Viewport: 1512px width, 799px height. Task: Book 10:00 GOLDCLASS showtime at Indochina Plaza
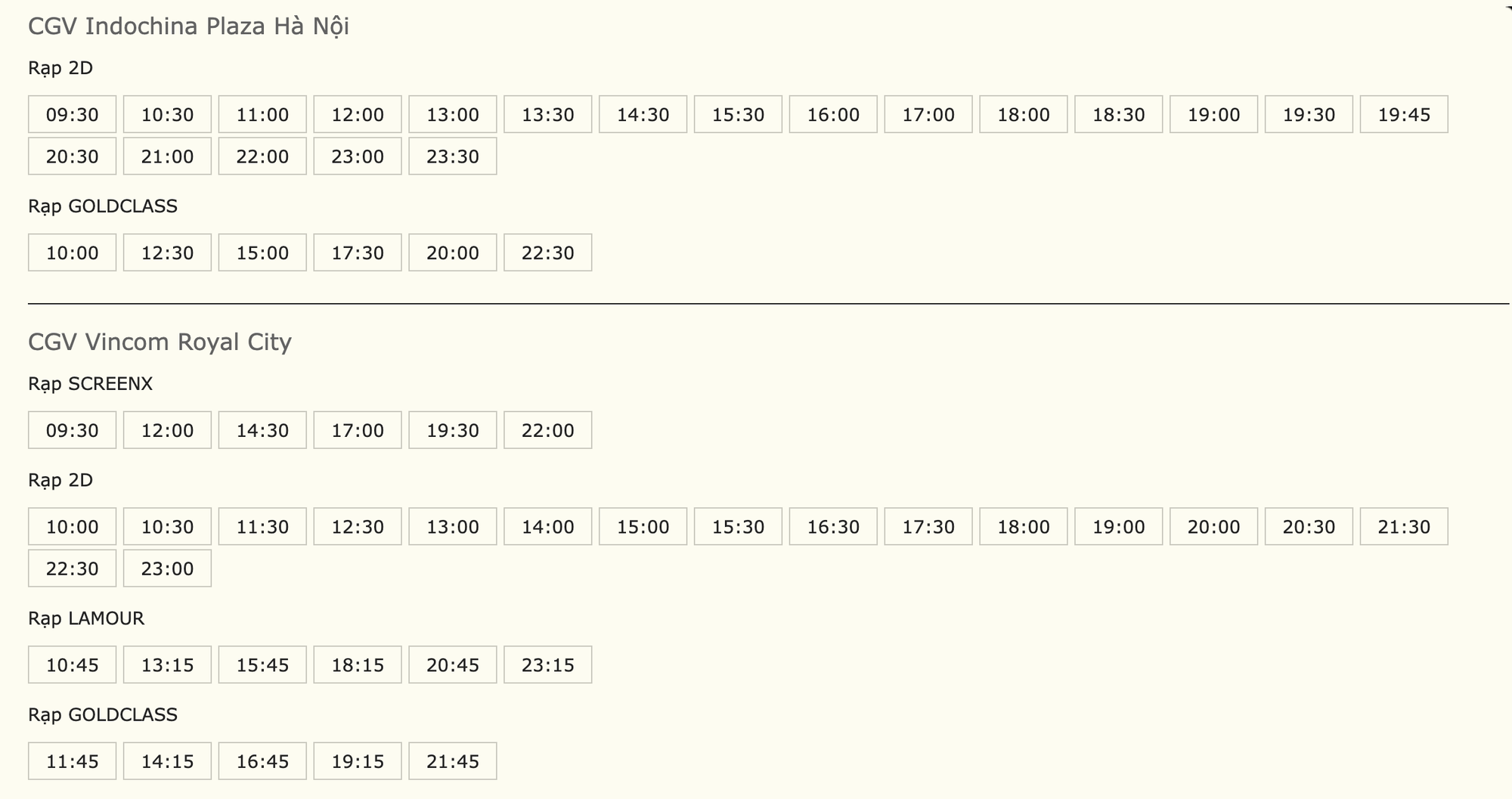72,252
